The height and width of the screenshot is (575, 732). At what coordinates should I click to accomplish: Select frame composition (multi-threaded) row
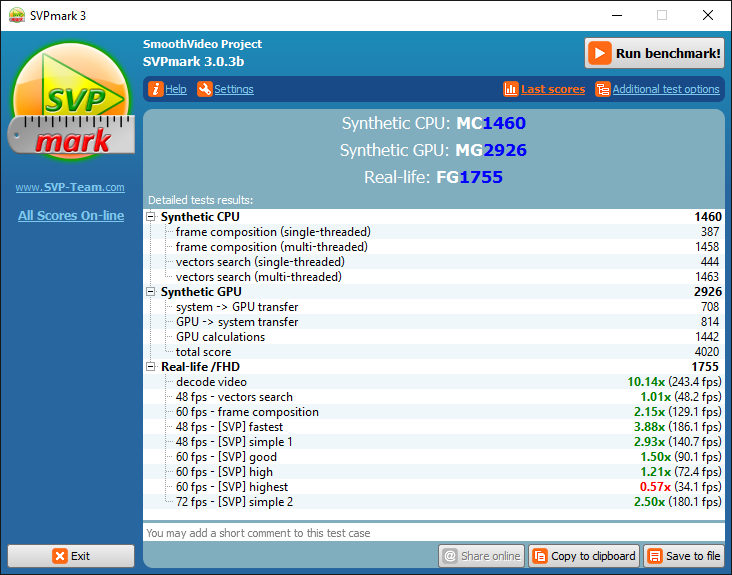tap(434, 246)
